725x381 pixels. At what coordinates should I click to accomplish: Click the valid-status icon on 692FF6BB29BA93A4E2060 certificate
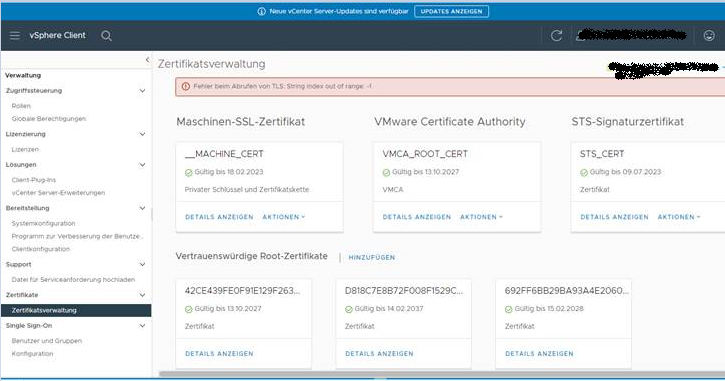(509, 309)
